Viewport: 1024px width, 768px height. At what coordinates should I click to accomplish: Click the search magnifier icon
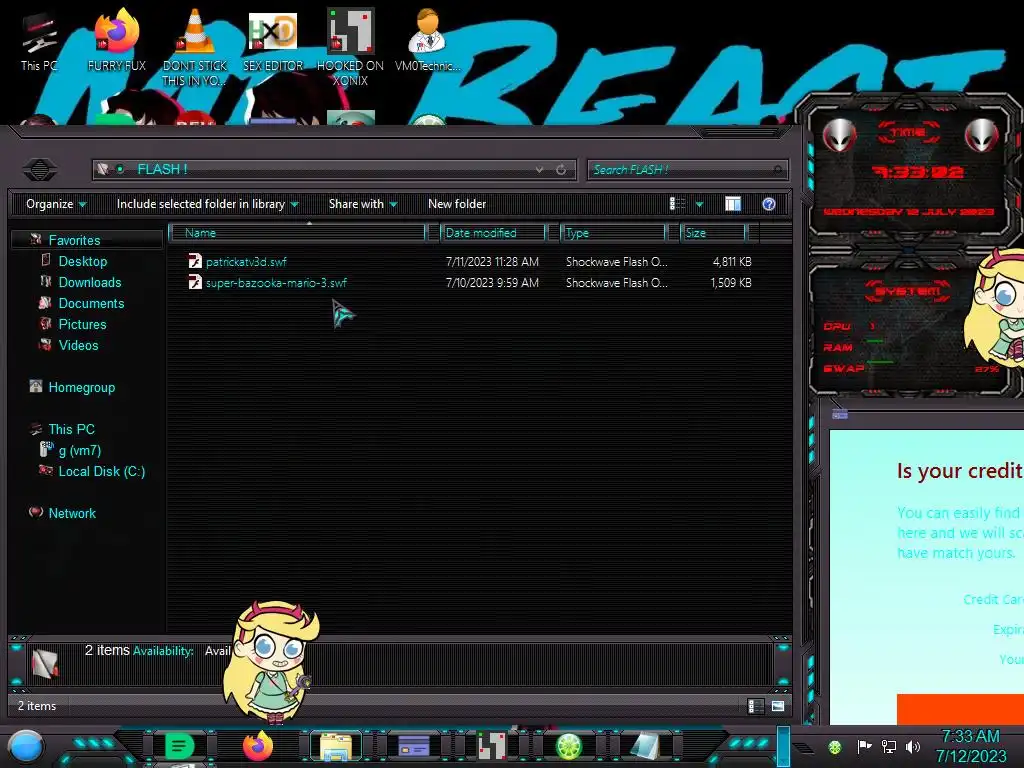pyautogui.click(x=777, y=170)
